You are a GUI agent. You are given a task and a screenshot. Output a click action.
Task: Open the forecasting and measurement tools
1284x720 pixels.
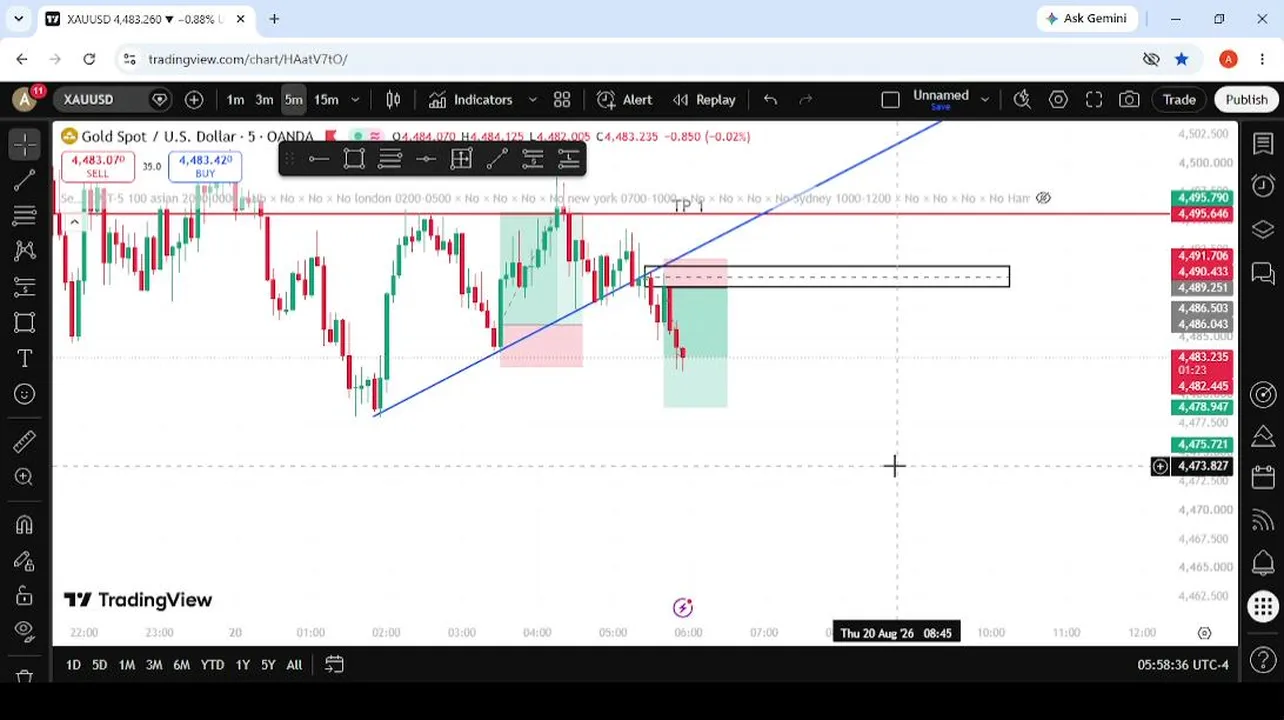tap(24, 287)
